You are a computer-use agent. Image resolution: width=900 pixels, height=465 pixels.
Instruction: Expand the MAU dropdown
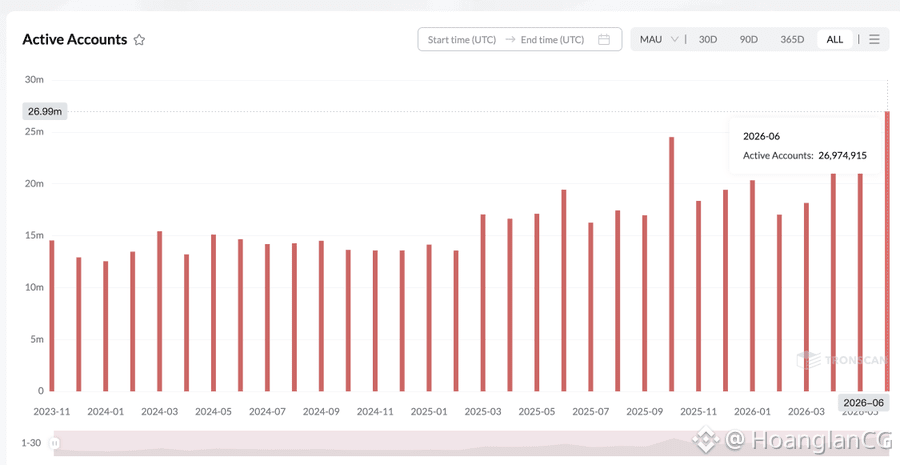[x=659, y=39]
